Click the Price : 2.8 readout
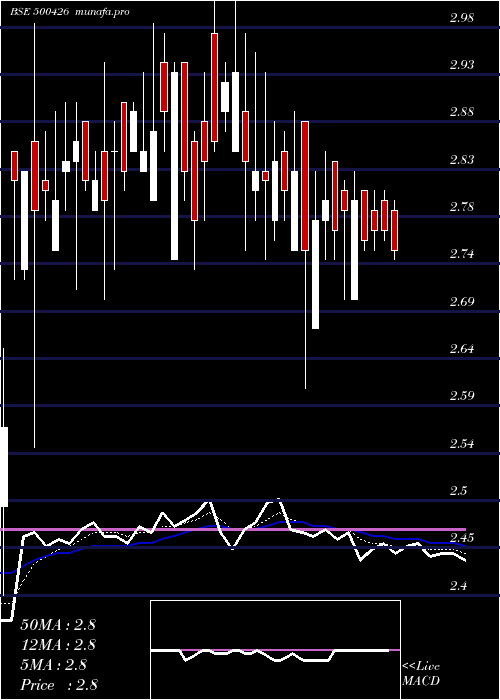Viewport: 500px width, 700px height. [x=59, y=685]
